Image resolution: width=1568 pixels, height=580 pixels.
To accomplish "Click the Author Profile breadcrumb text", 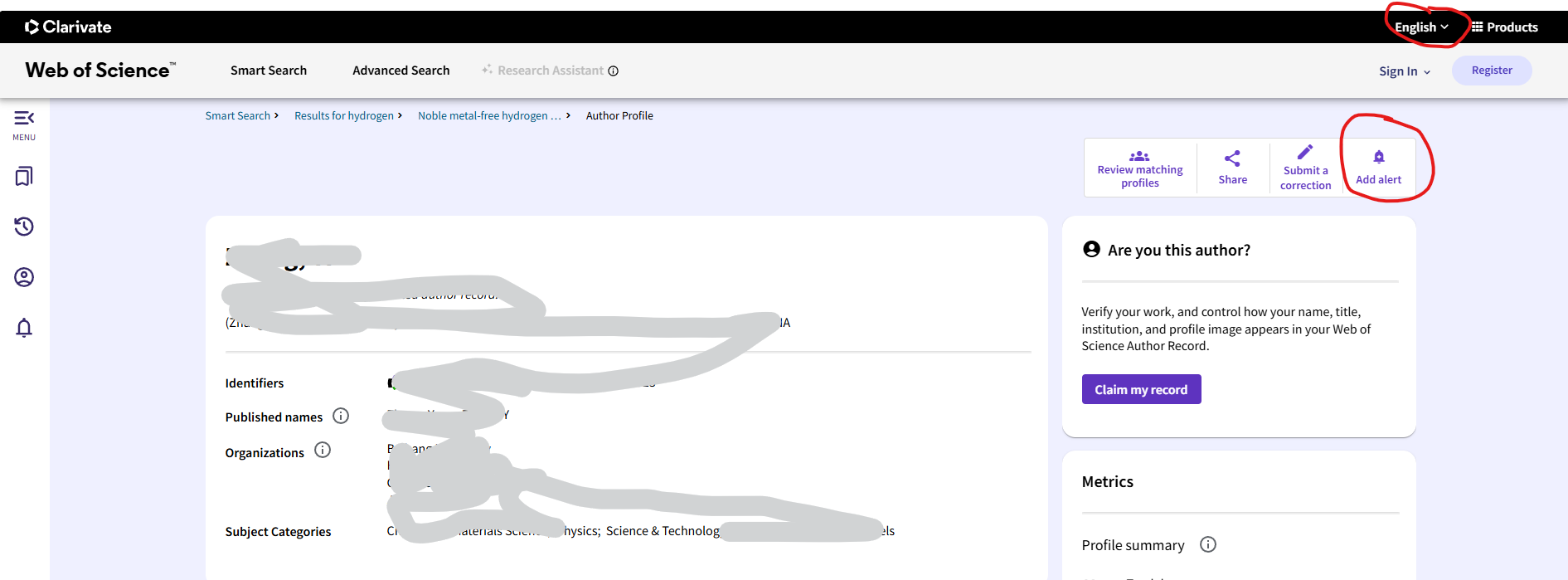I will [619, 115].
